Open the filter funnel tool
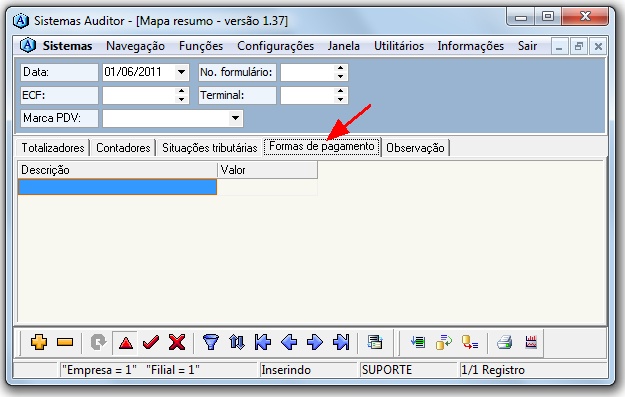Image resolution: width=625 pixels, height=397 pixels. pos(211,342)
